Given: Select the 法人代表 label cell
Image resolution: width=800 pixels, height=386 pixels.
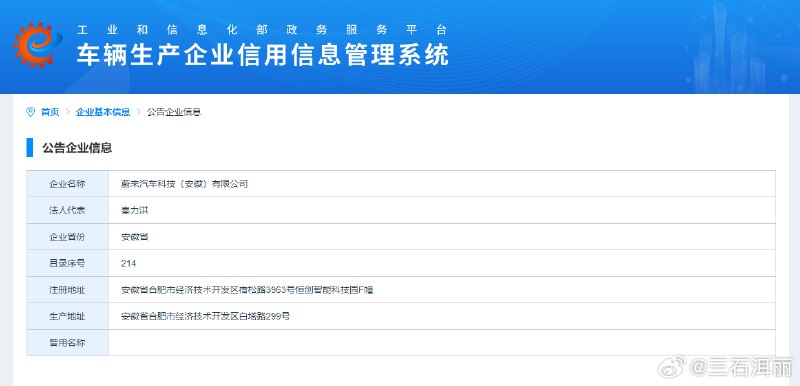Looking at the screenshot, I should click(x=67, y=210).
